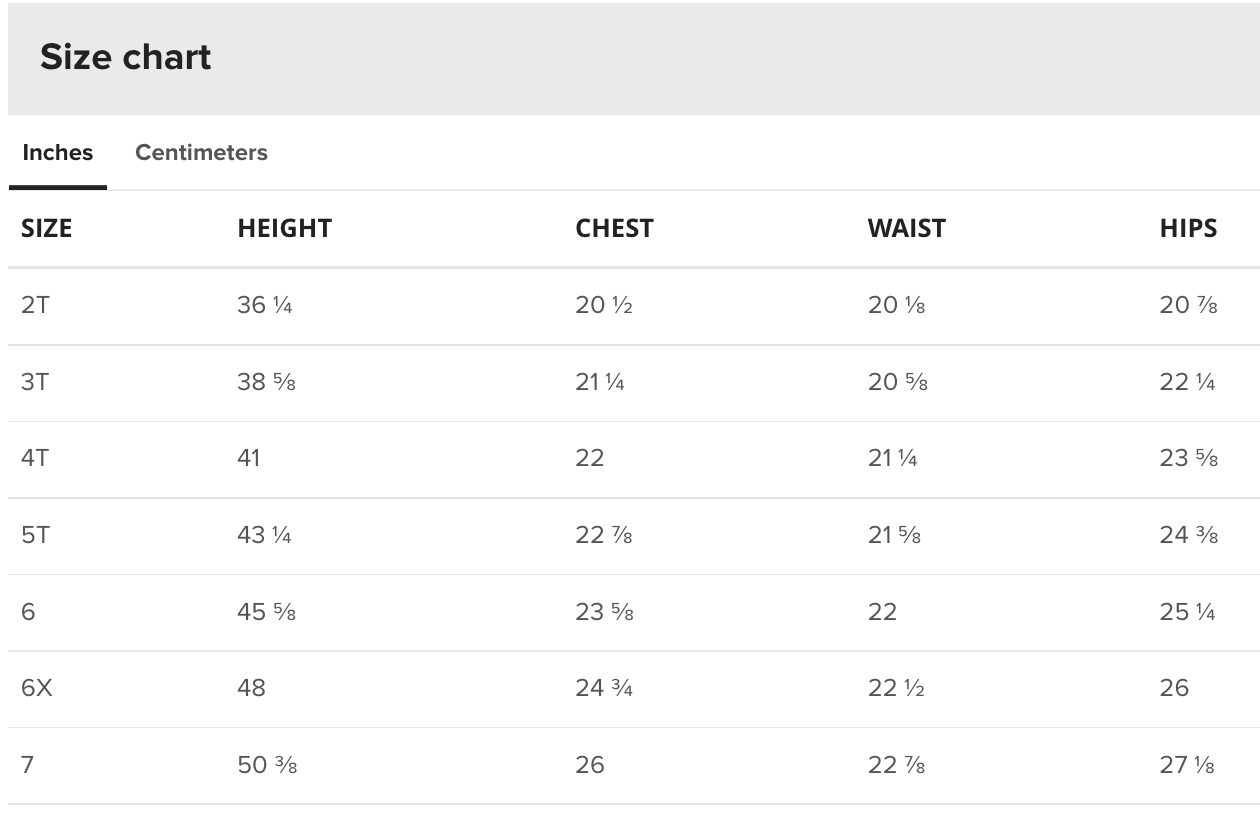Screen dimensions: 1260x828
Task: Click the 24 ¾ chest value for 6X
Action: (x=604, y=688)
